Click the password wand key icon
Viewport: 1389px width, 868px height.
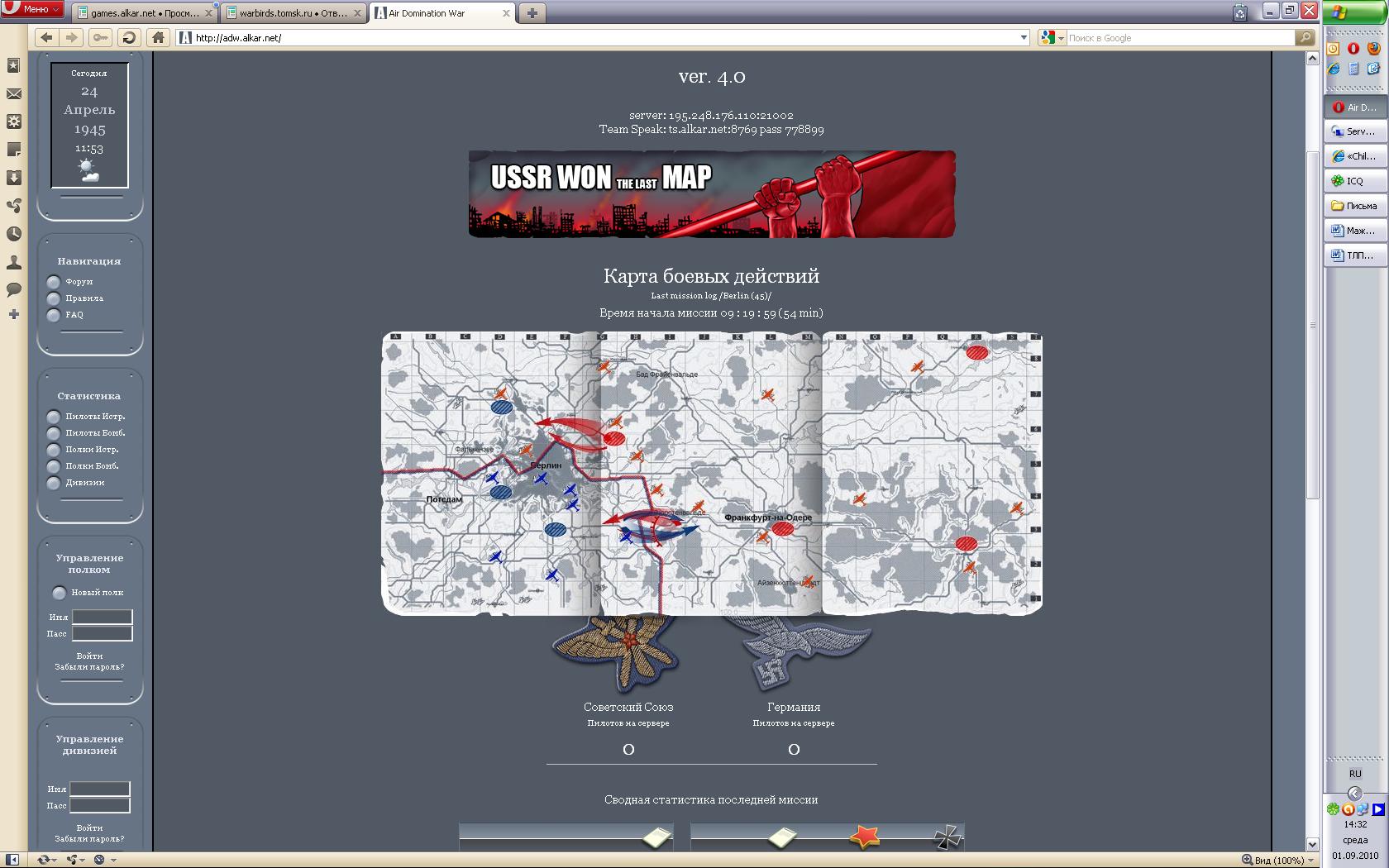tap(100, 37)
